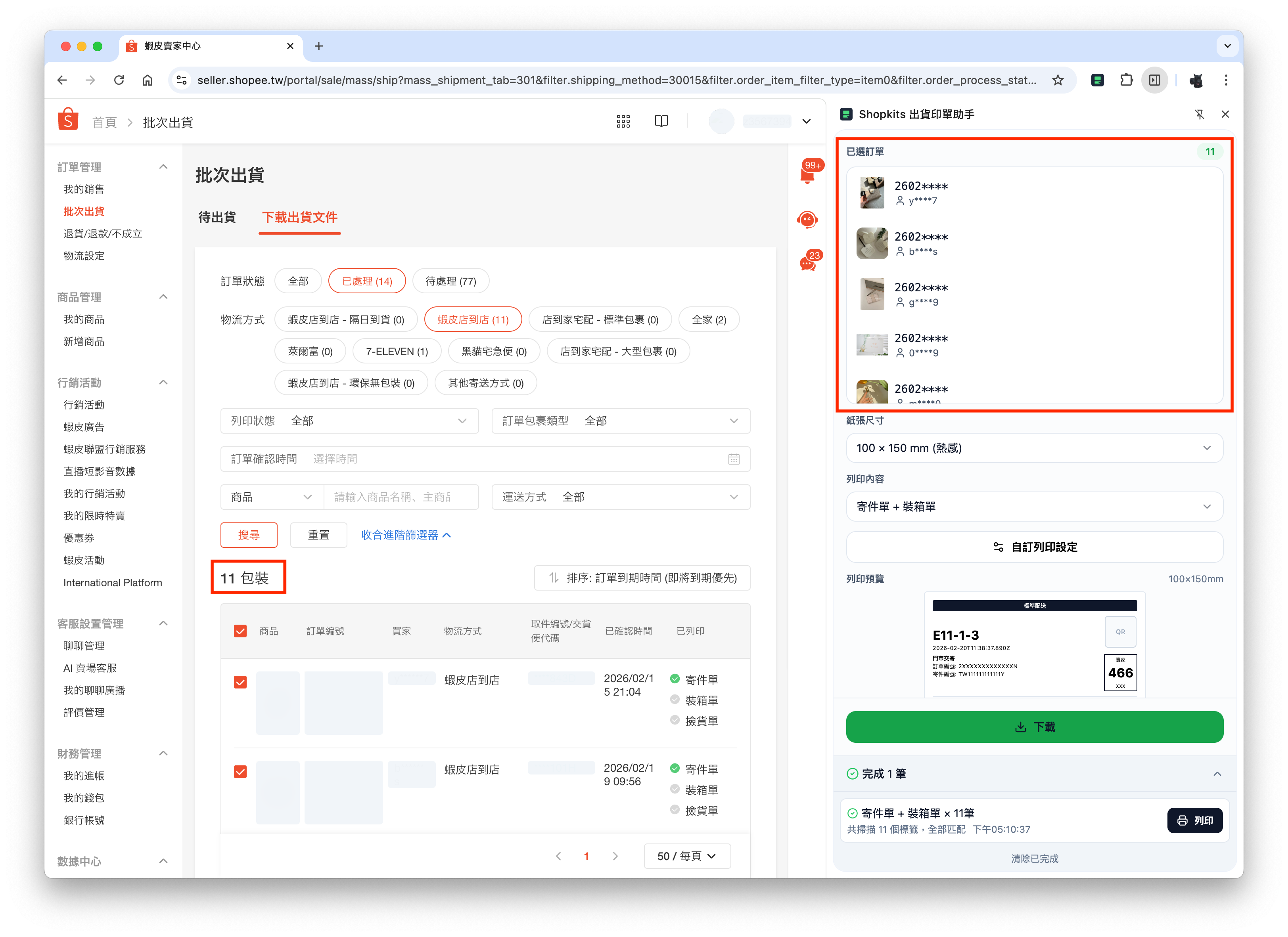Open the customer service headset icon

point(807,220)
